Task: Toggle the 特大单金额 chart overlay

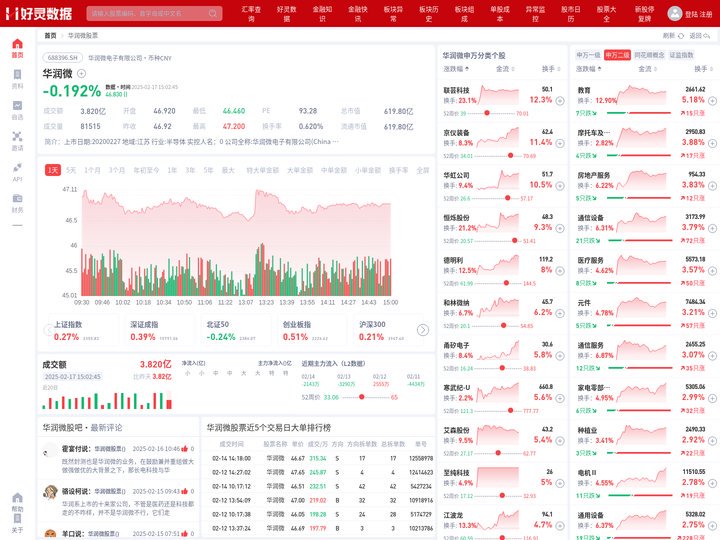Action: pyautogui.click(x=263, y=170)
